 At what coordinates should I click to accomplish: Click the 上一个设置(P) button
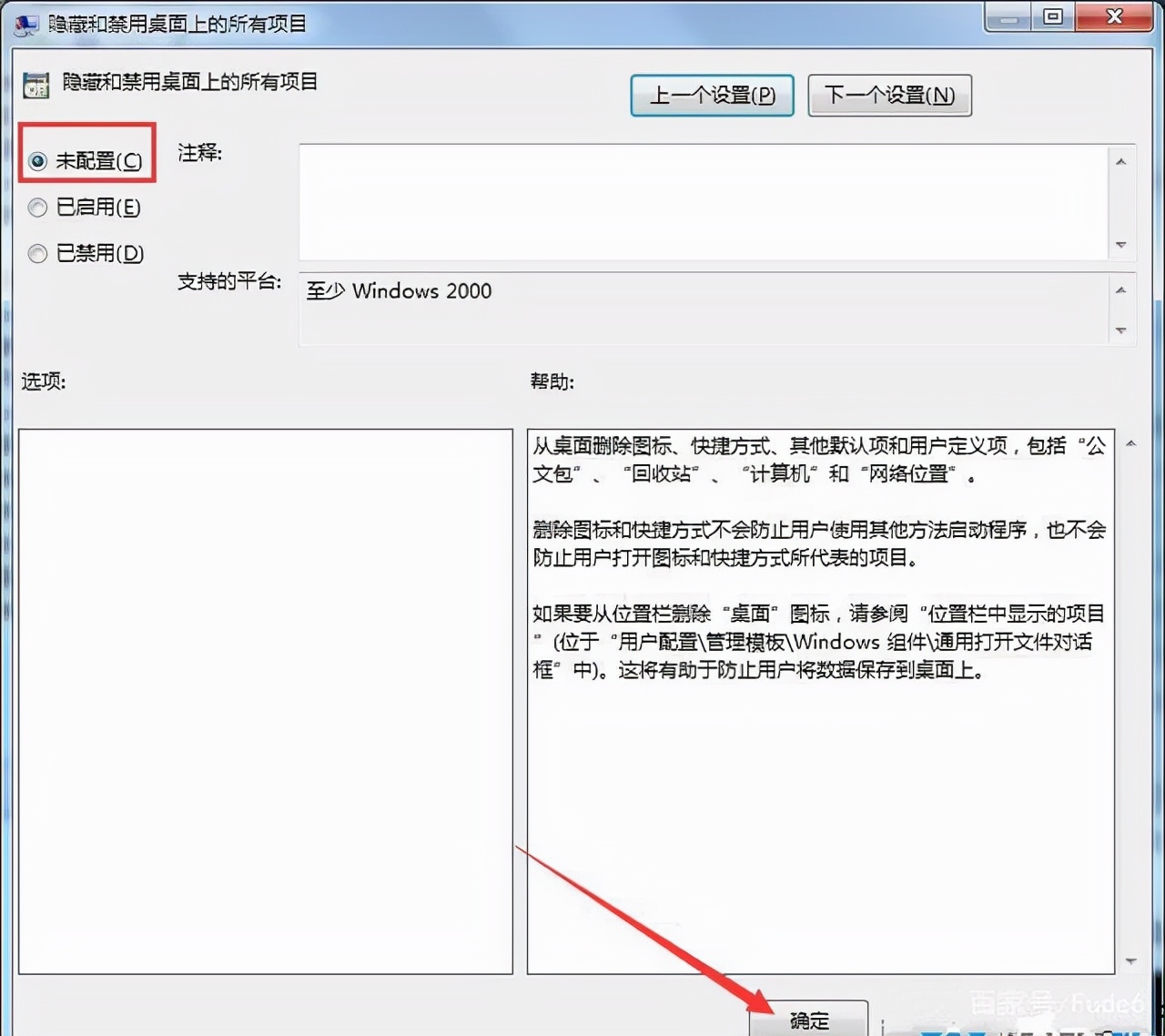click(712, 96)
